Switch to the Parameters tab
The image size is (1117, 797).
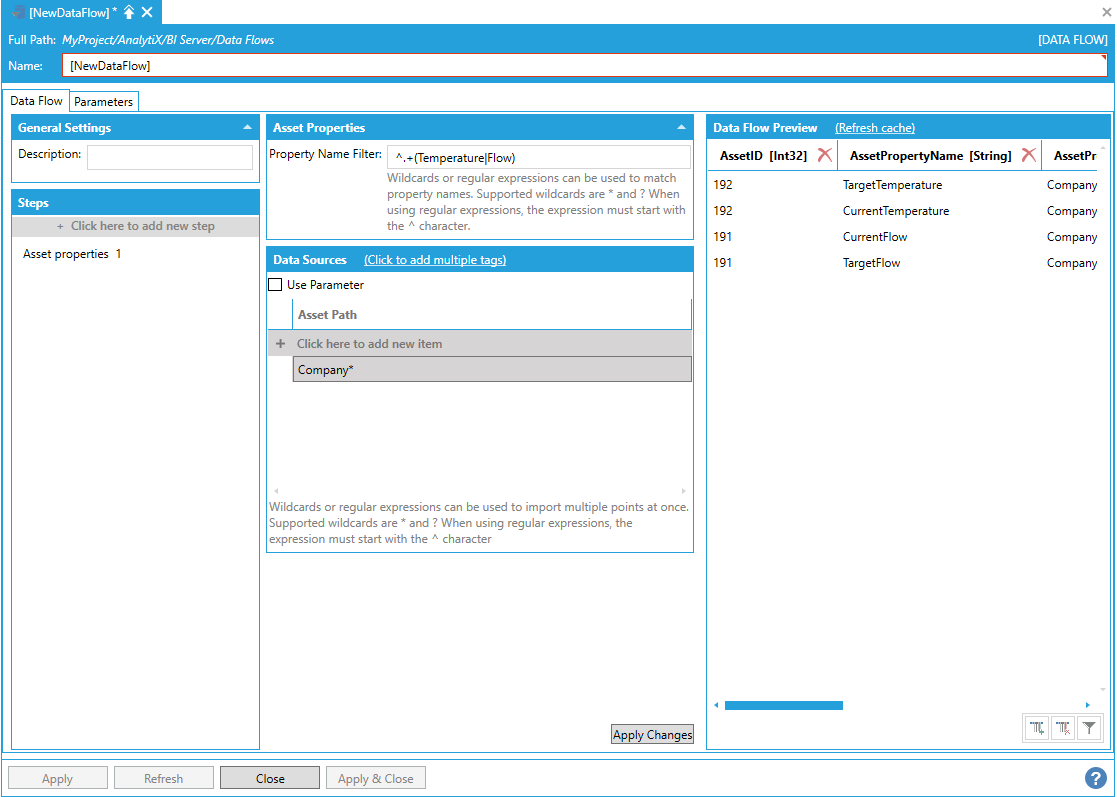point(103,102)
